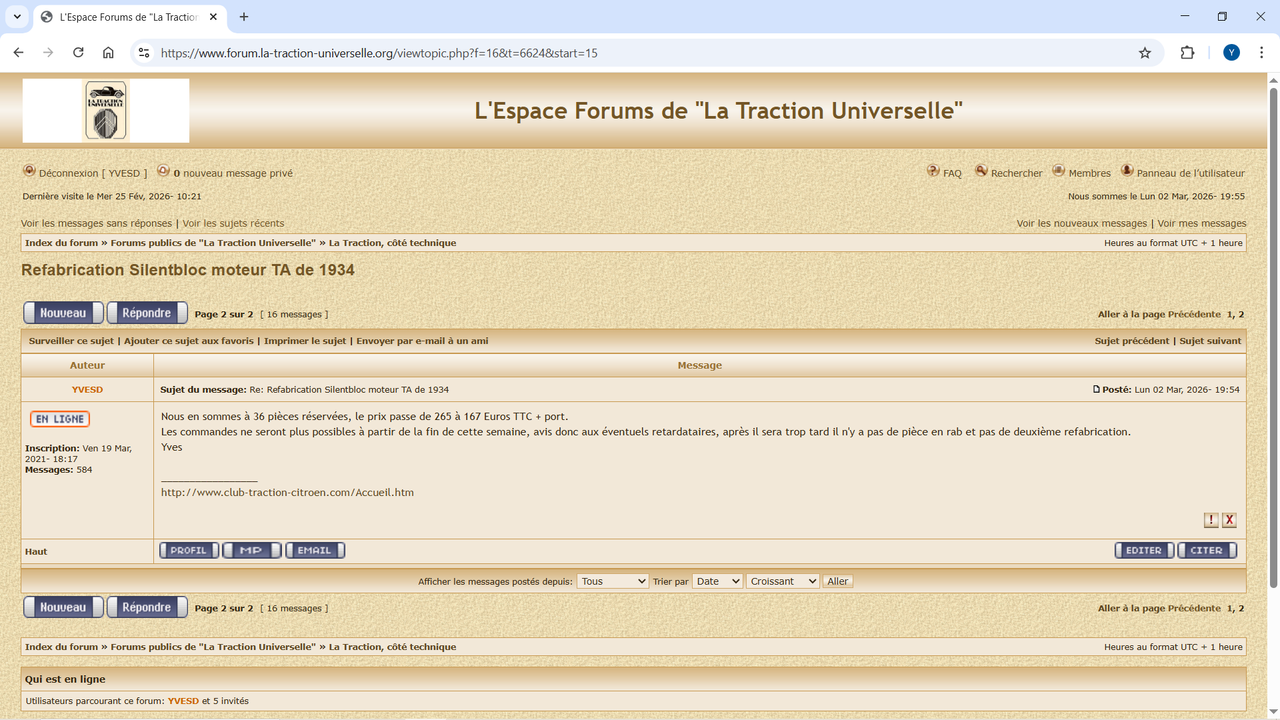Open the FAQ using its question mark icon
Viewport: 1280px width, 720px height.
pyautogui.click(x=933, y=172)
